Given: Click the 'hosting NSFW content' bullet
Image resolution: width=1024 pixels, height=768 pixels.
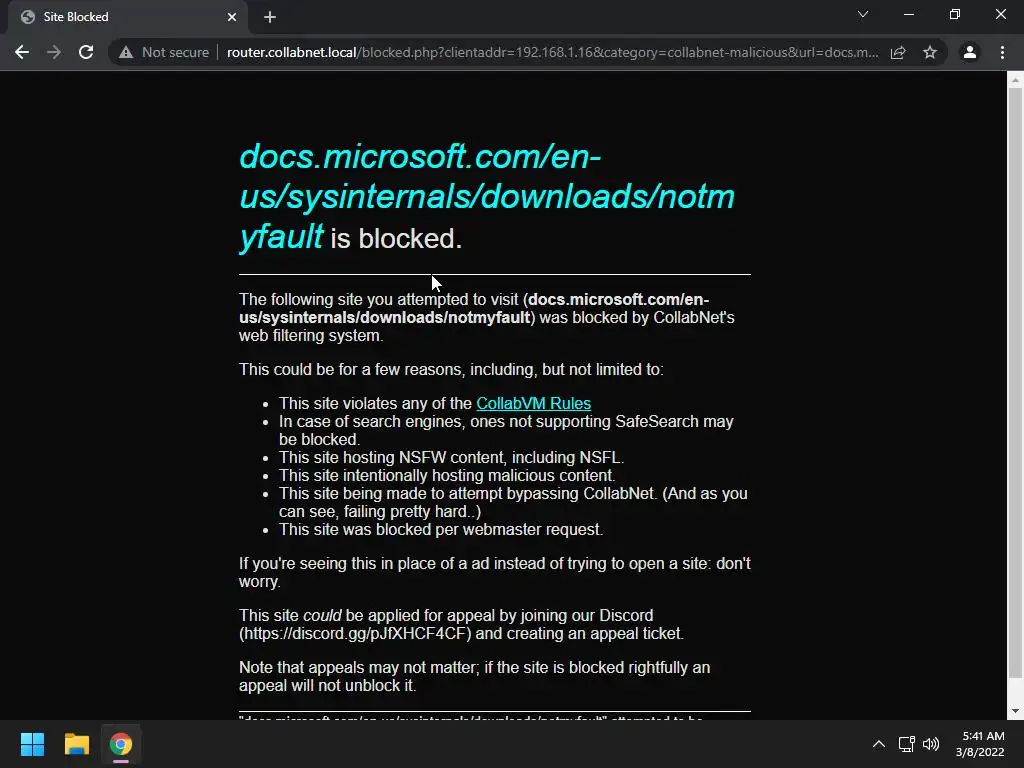Looking at the screenshot, I should coord(451,458).
